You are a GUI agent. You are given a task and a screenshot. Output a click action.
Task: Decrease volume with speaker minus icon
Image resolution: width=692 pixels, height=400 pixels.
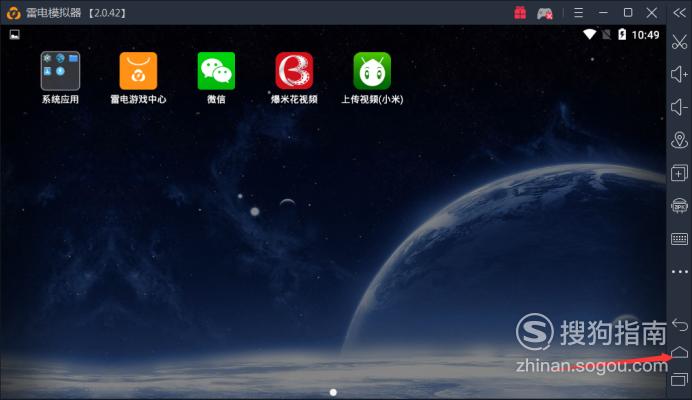[679, 107]
